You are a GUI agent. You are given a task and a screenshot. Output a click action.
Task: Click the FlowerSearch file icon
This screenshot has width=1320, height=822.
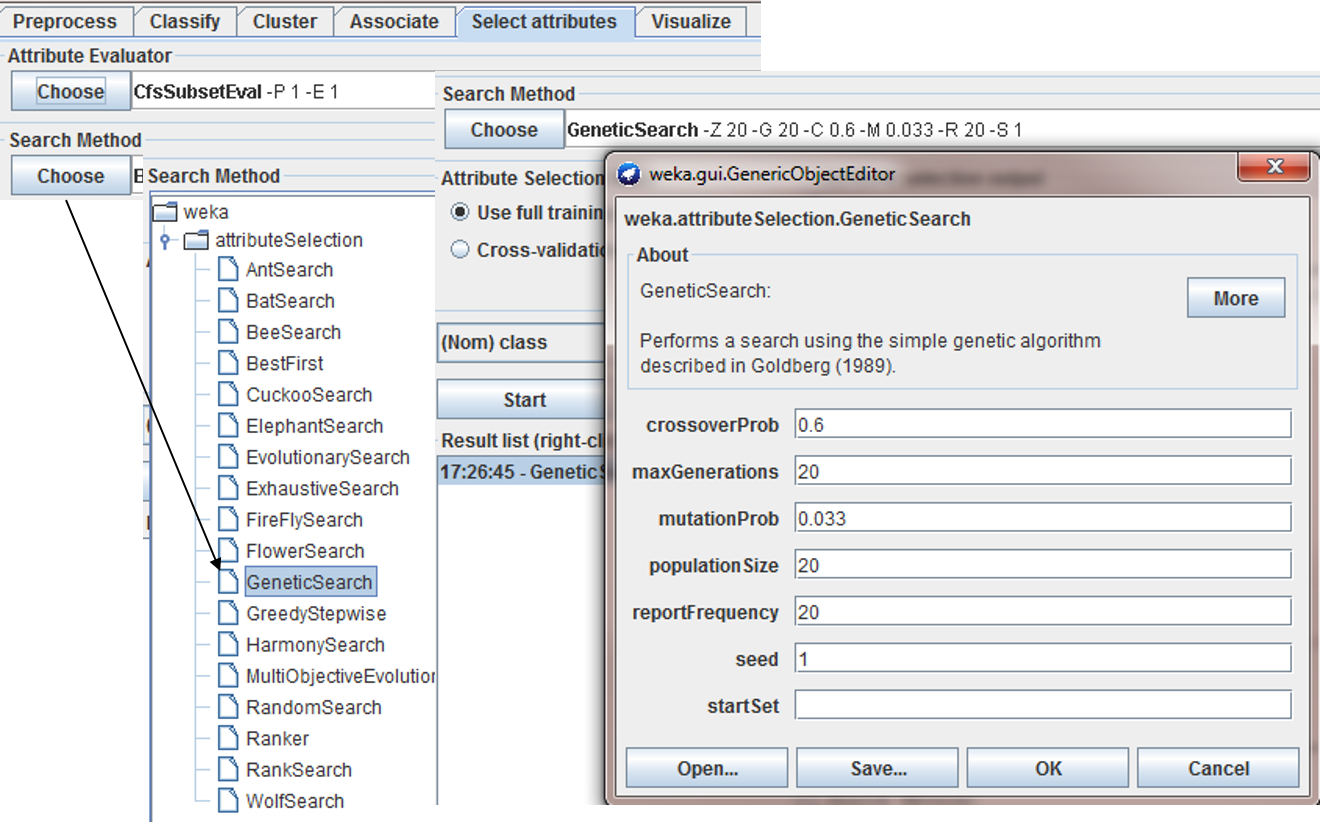click(228, 551)
